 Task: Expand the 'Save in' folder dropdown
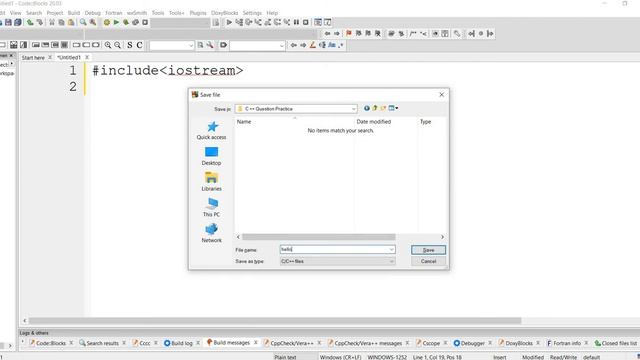pyautogui.click(x=353, y=109)
